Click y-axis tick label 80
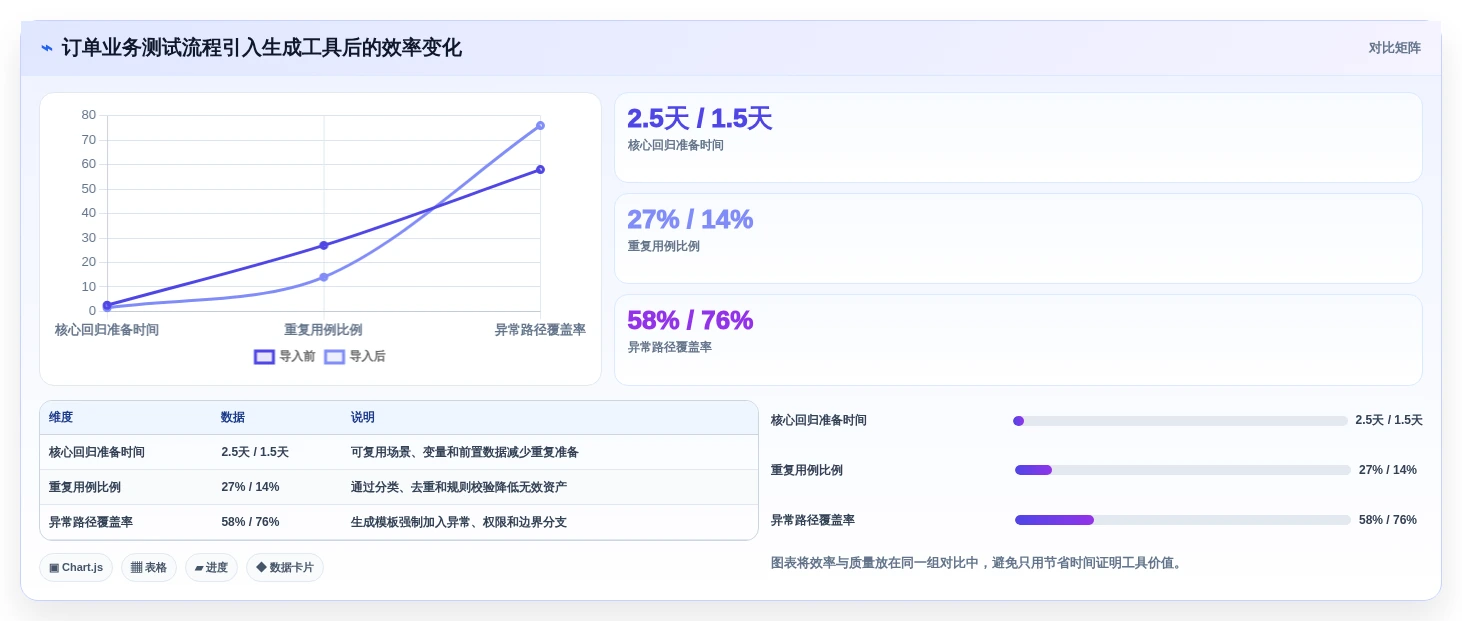The height and width of the screenshot is (621, 1462). coord(89,115)
